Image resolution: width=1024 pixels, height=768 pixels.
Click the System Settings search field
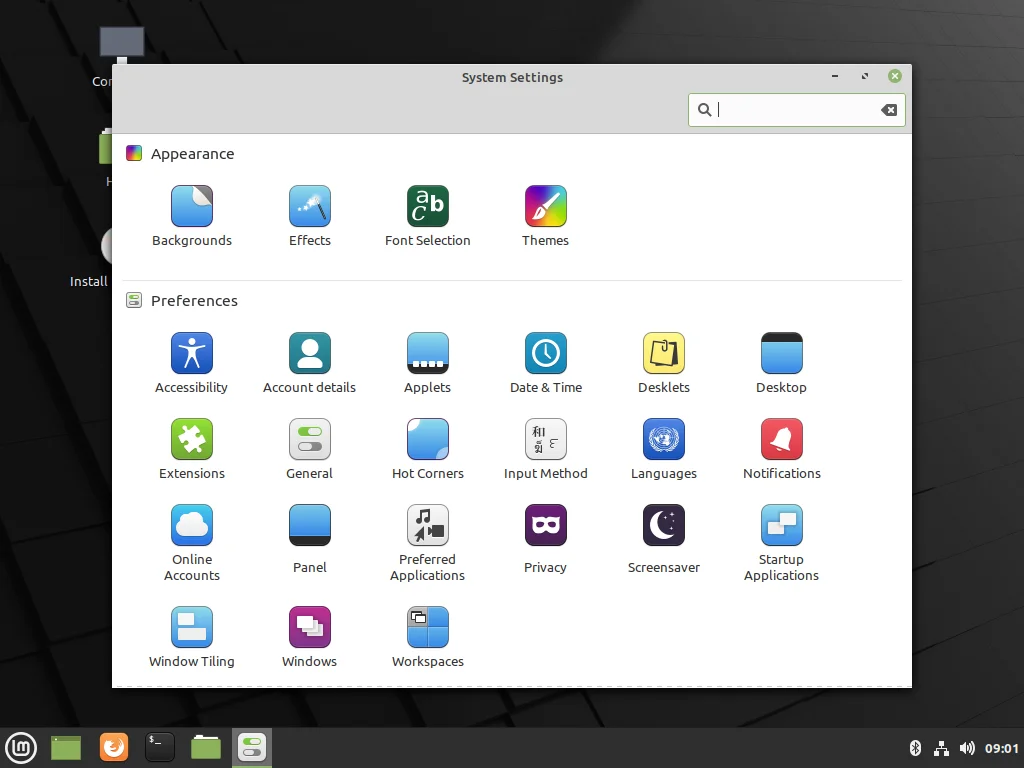coord(795,110)
